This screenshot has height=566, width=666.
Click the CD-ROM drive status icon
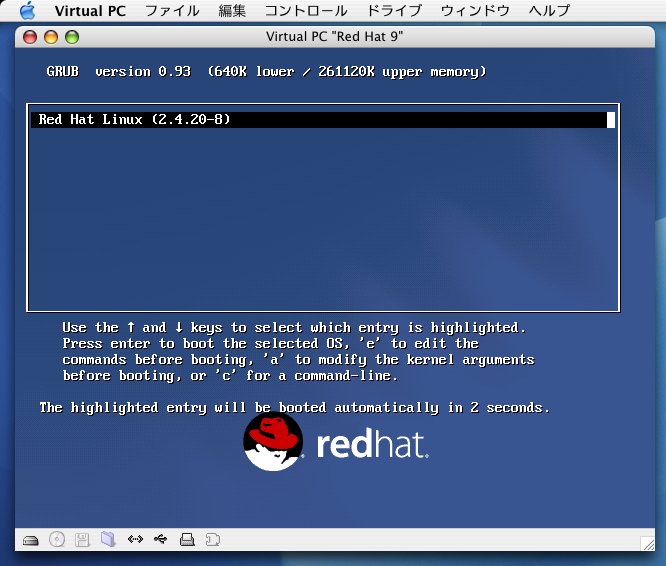coord(57,539)
